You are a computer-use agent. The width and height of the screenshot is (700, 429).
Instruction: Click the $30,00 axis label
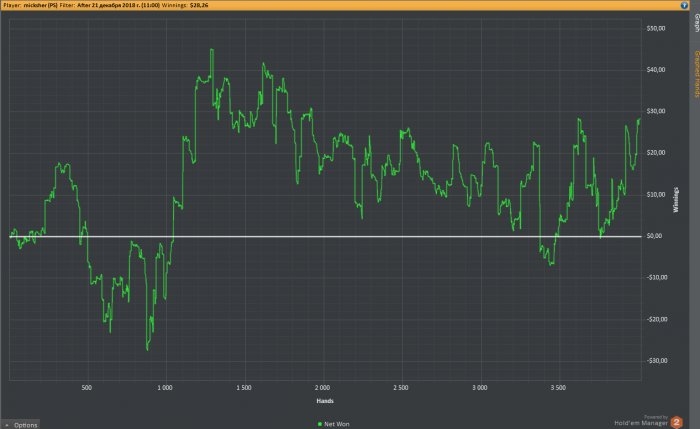tap(655, 111)
